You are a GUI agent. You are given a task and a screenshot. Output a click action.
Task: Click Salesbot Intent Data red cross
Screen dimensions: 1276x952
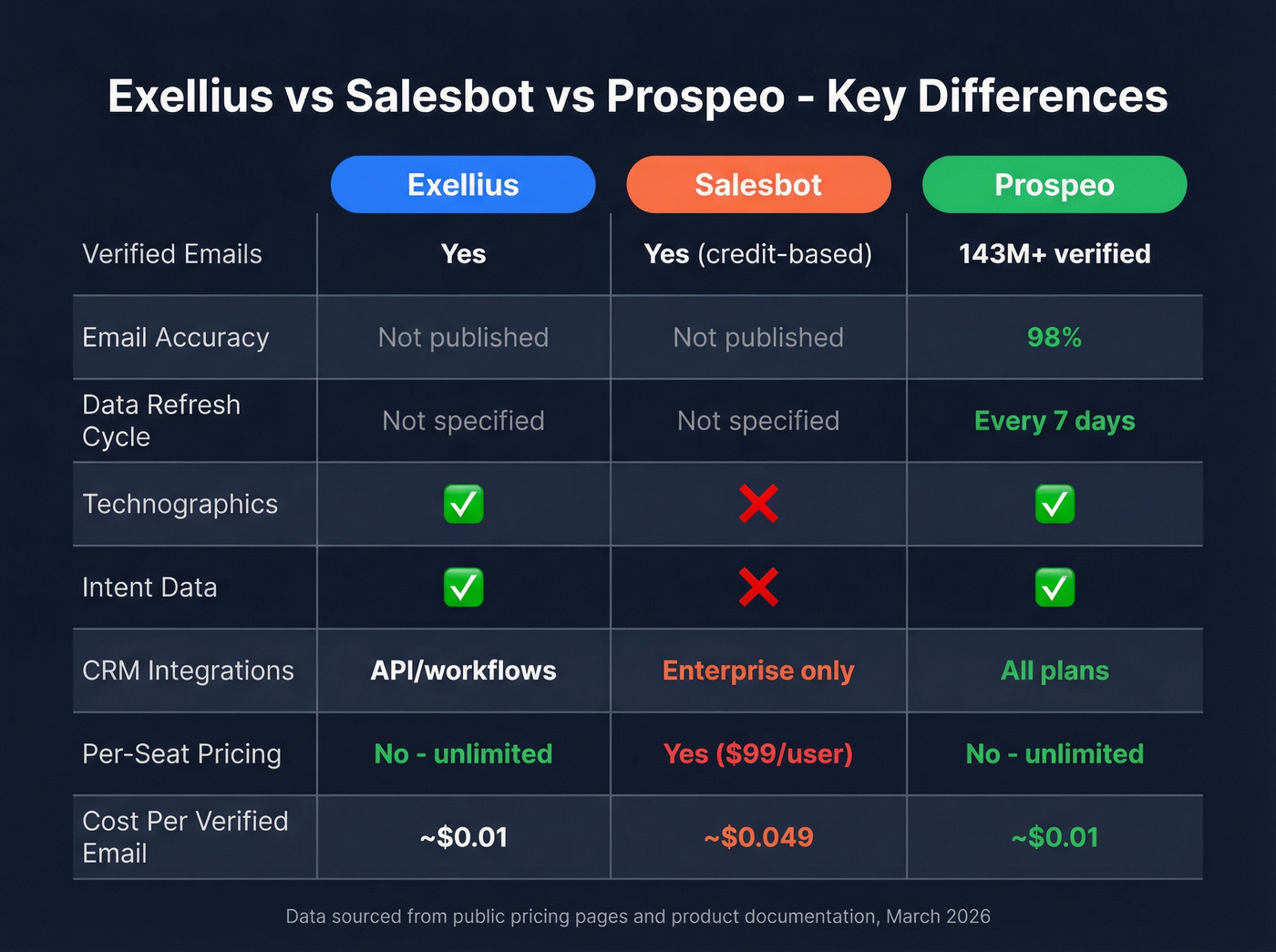click(x=758, y=588)
